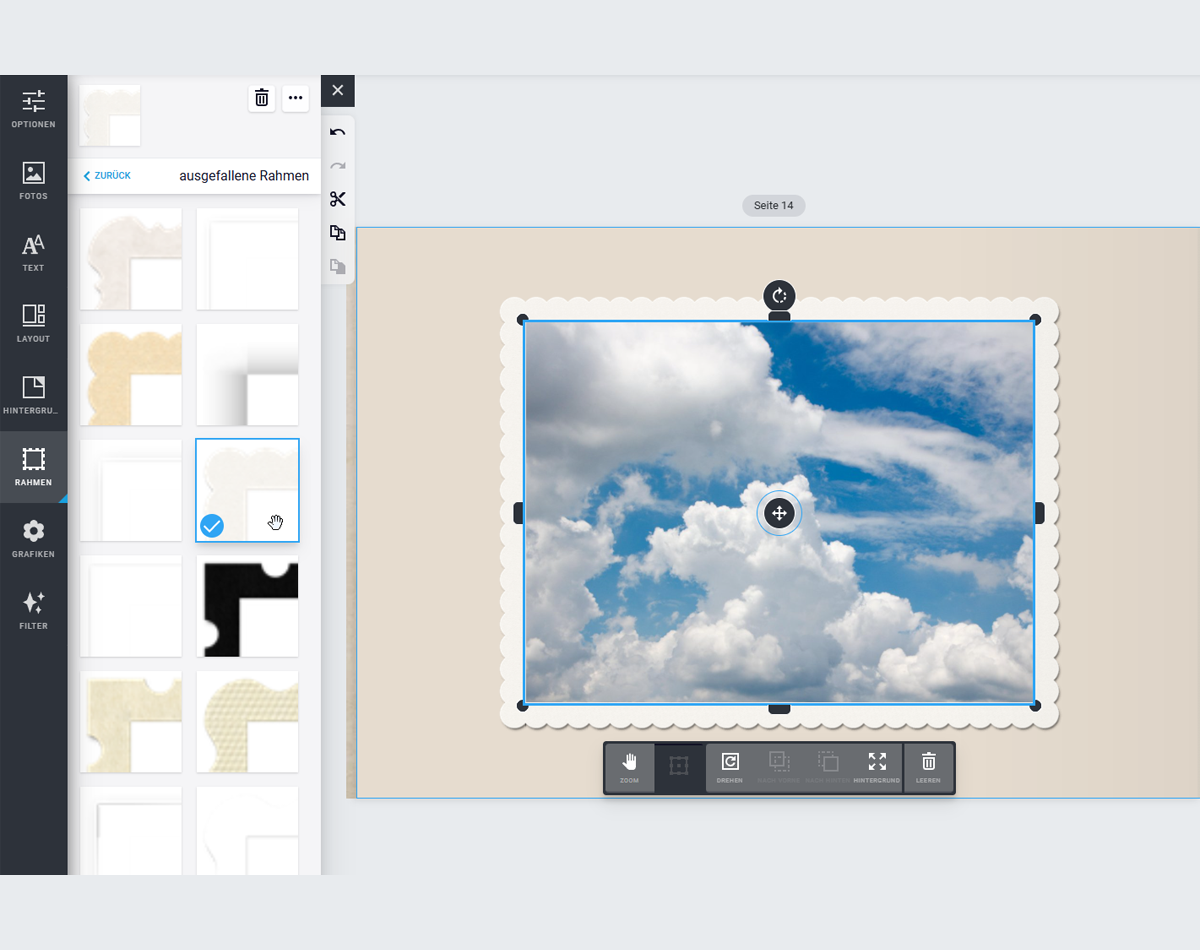Click the top-left corner resize handle
Viewport: 1200px width, 950px height.
coord(522,320)
